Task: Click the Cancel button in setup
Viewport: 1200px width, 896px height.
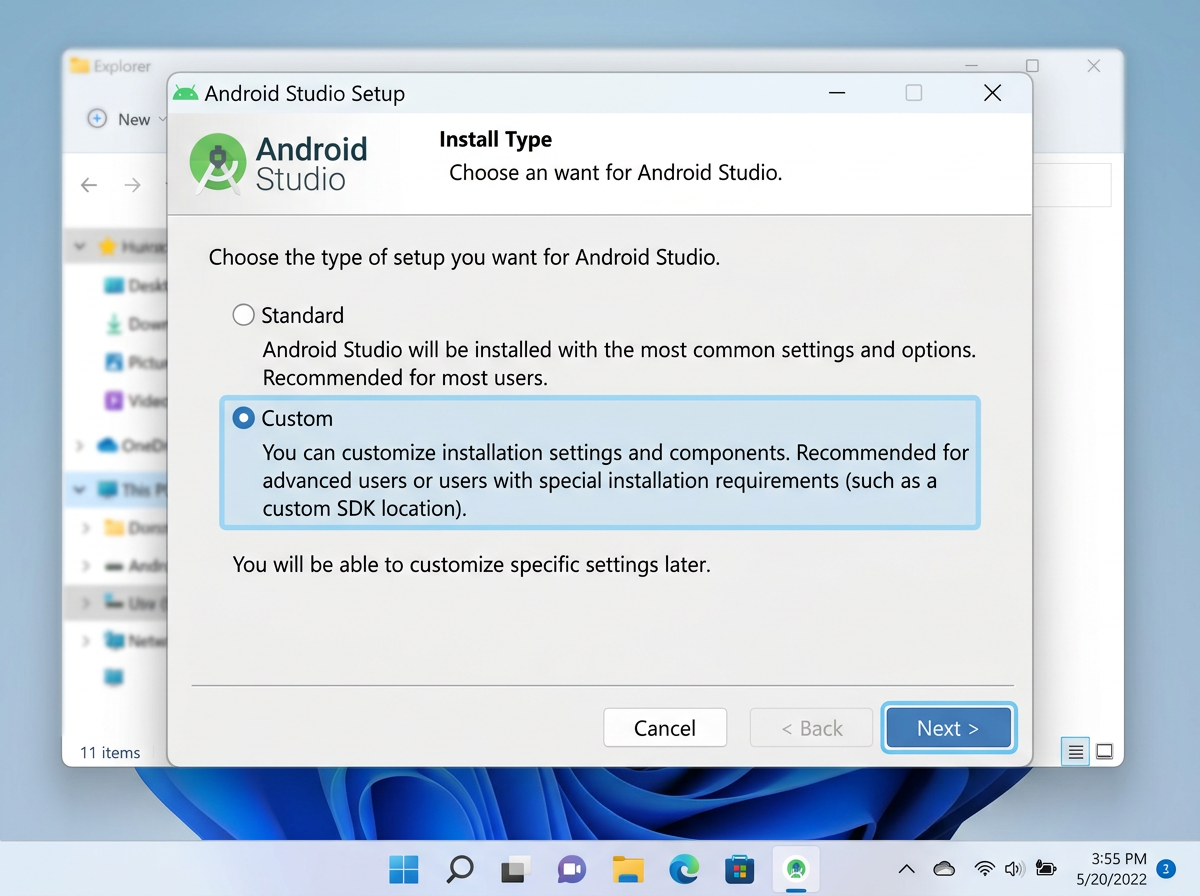Action: (665, 728)
